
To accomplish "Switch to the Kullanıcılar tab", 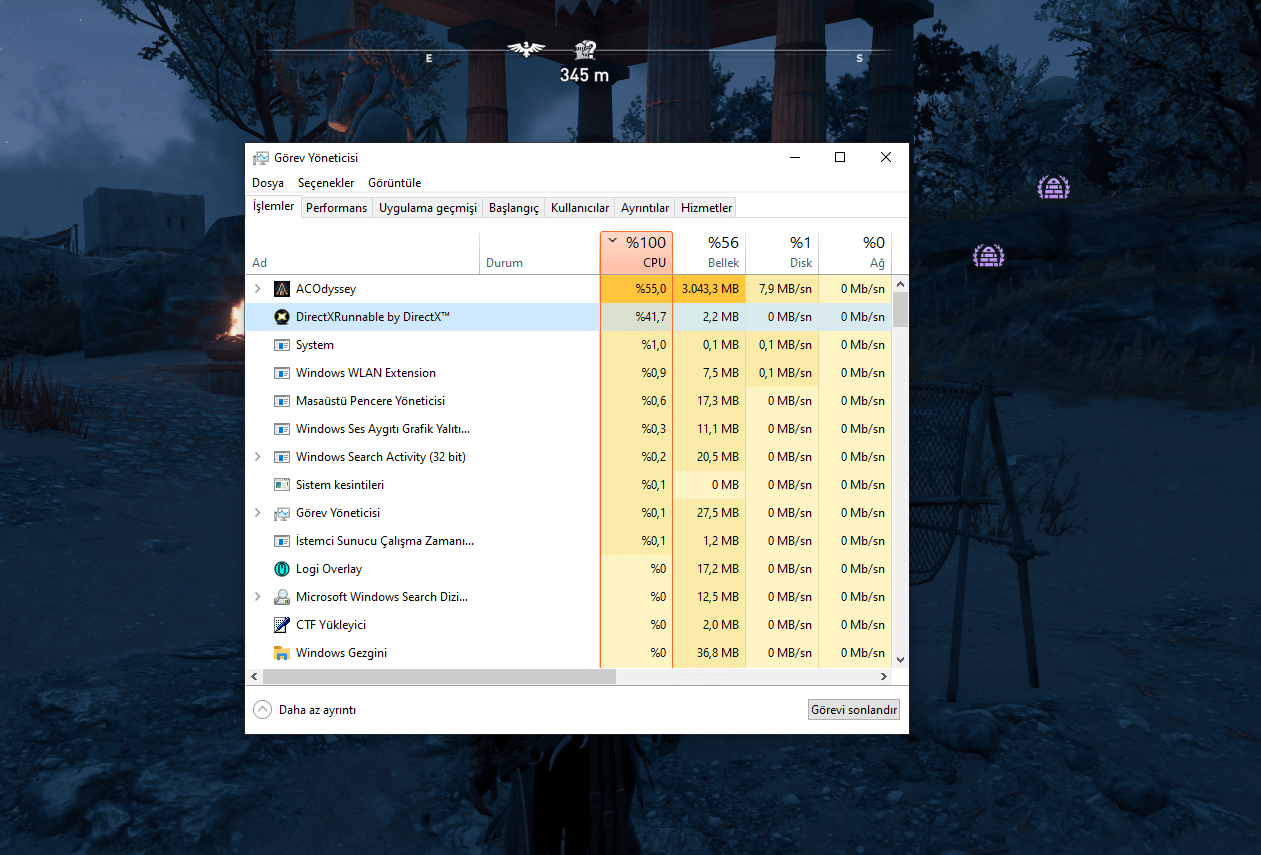I will click(x=580, y=208).
